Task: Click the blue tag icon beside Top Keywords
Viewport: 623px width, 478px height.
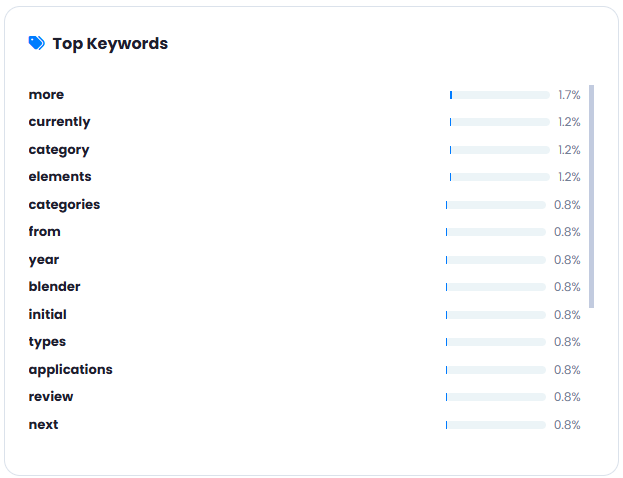Action: click(x=37, y=43)
